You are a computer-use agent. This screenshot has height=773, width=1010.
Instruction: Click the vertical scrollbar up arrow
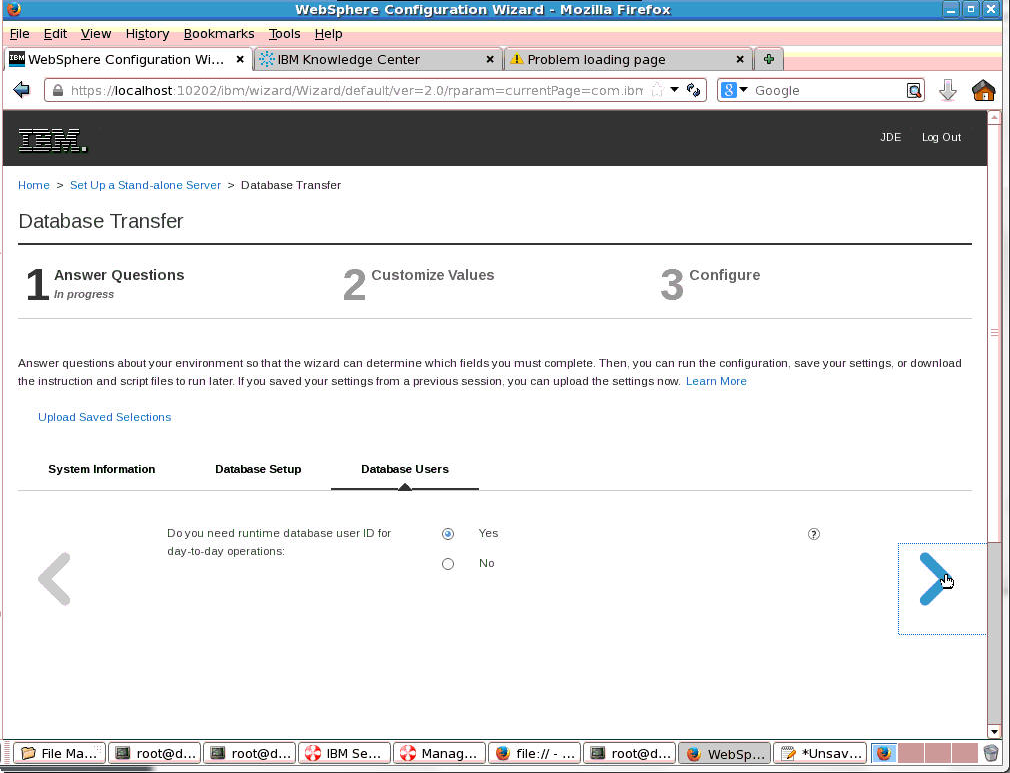(994, 118)
